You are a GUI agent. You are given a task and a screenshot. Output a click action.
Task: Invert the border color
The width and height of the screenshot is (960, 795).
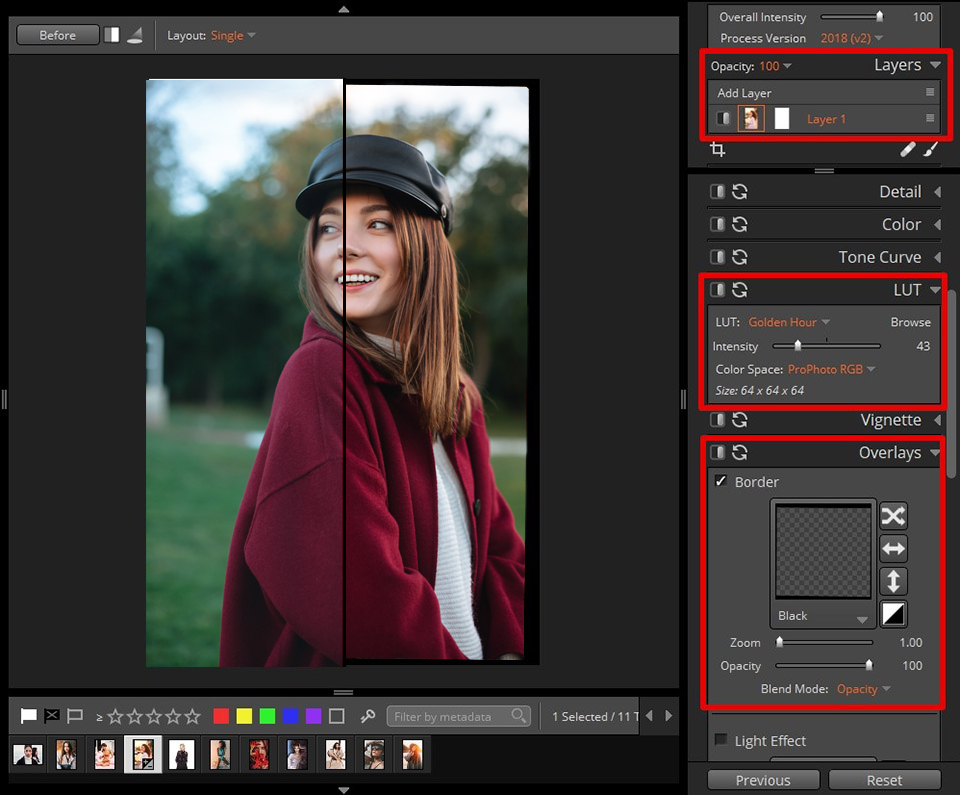(x=893, y=614)
